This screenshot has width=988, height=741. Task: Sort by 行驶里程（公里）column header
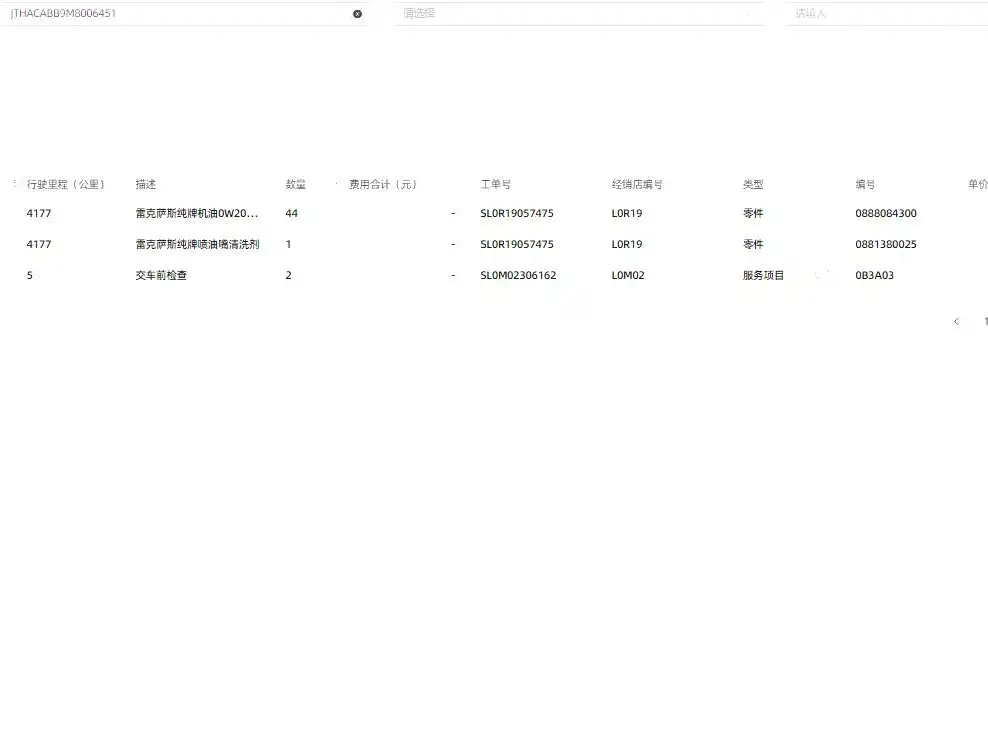66,185
